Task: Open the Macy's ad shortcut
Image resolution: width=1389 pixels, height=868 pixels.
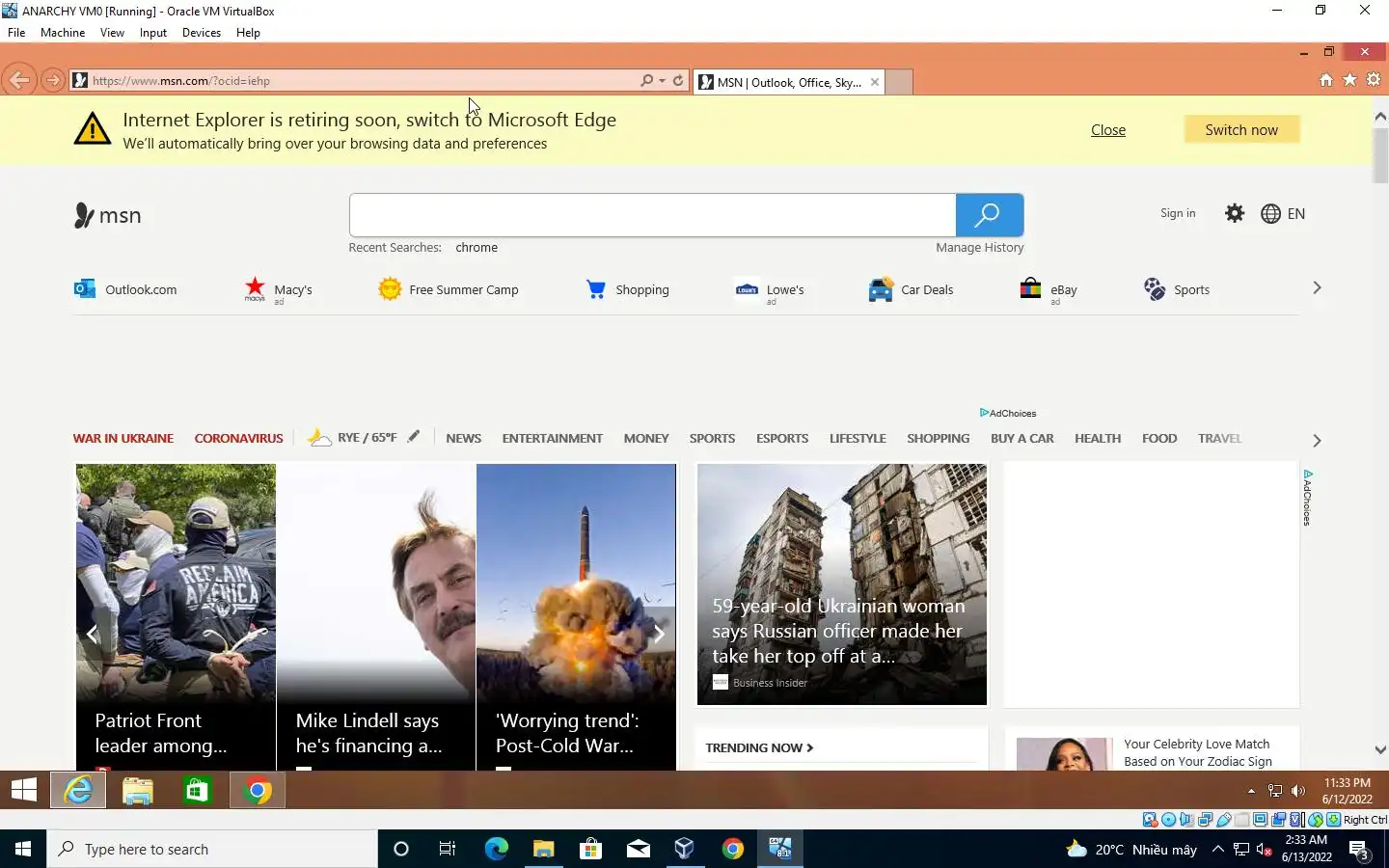Action: tap(278, 289)
